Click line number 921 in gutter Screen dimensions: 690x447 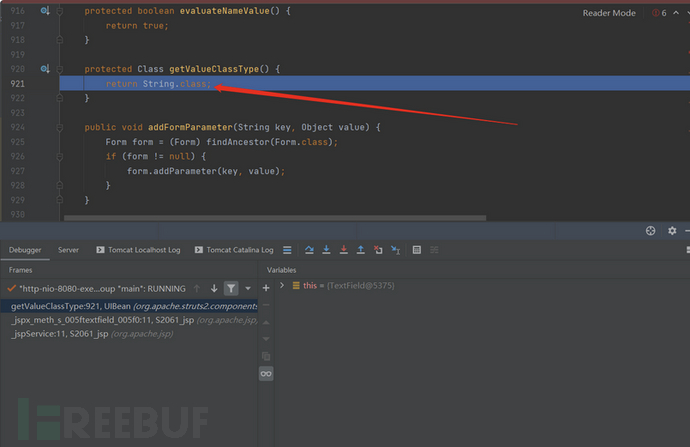click(18, 84)
